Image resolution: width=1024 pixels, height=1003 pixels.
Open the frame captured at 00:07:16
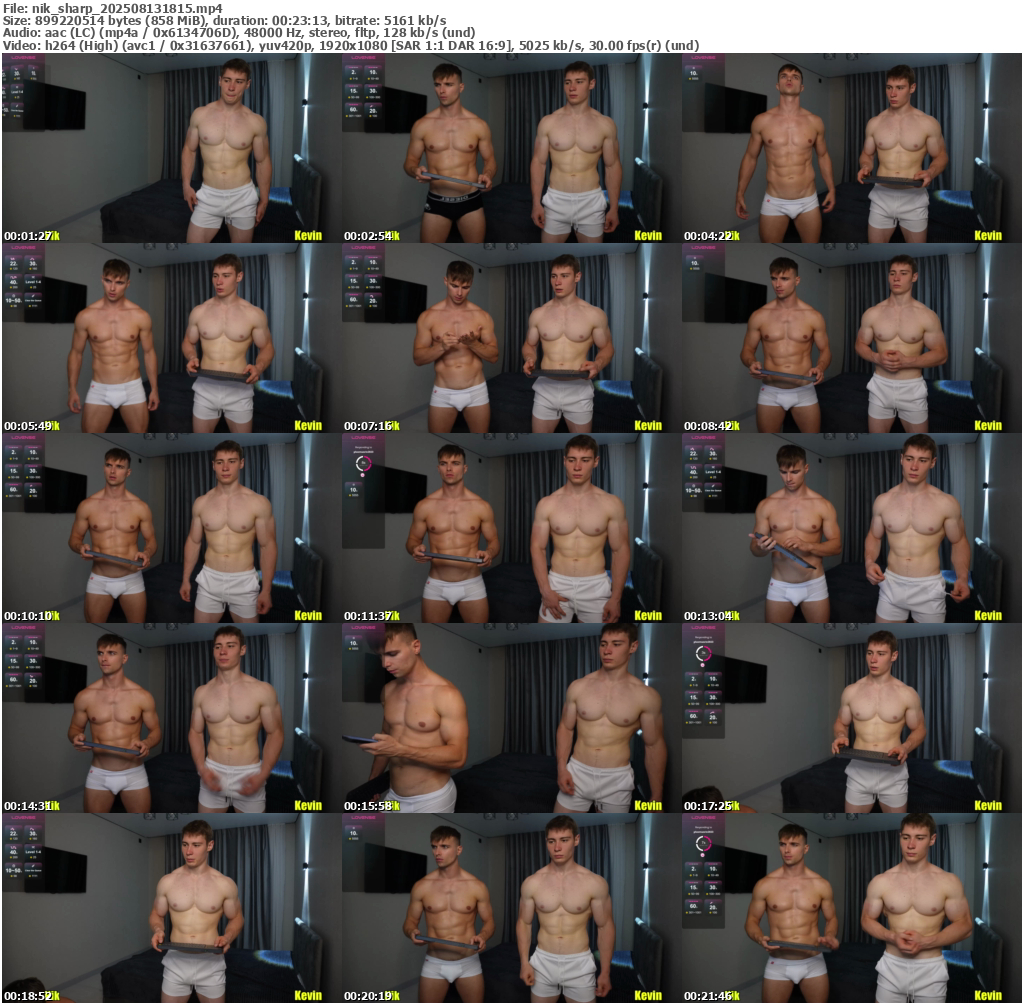pos(511,338)
